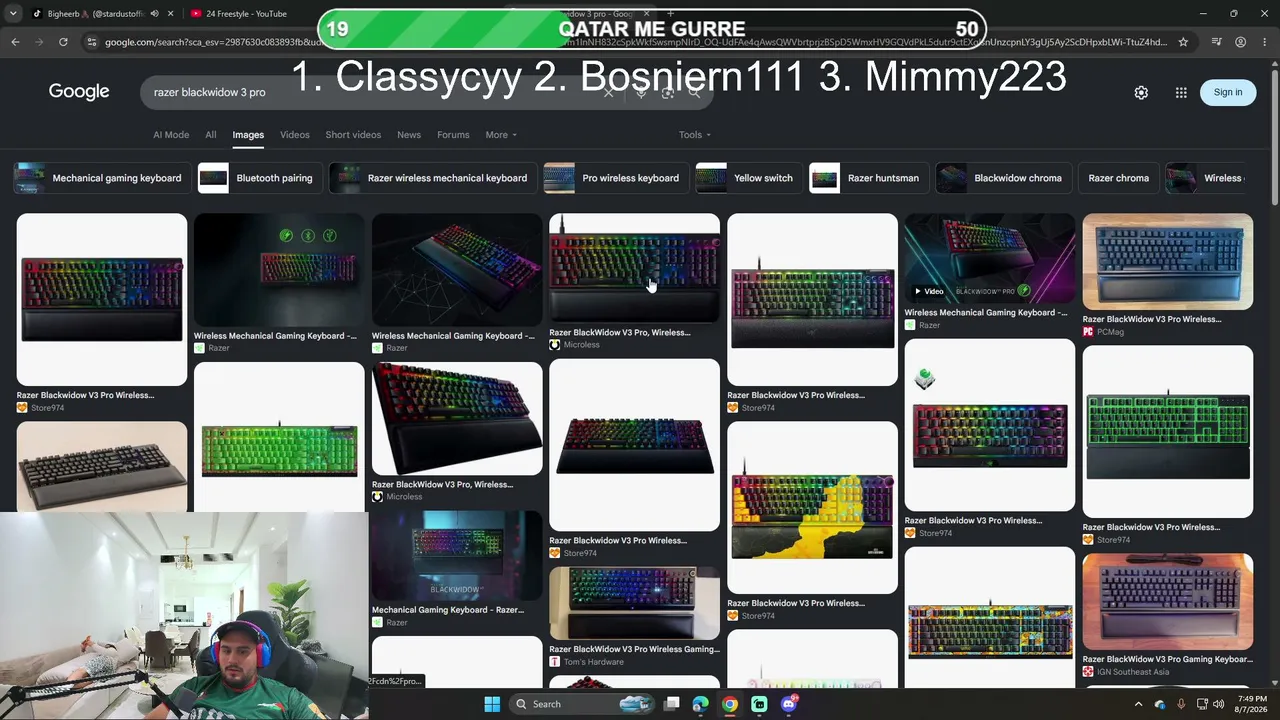This screenshot has width=1280, height=720.
Task: Reload the Google results page
Action: 63,42
